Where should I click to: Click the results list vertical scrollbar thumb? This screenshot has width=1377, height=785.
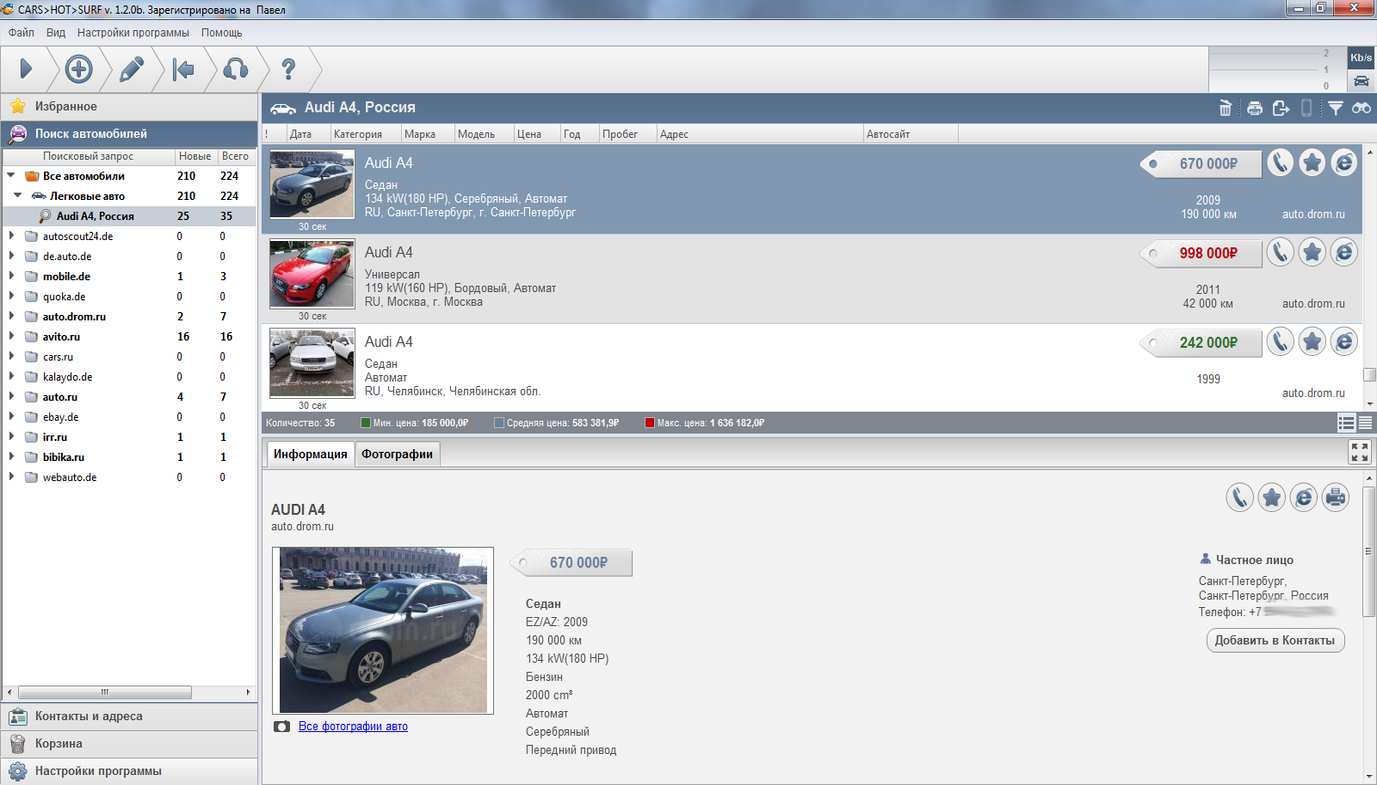point(1369,375)
